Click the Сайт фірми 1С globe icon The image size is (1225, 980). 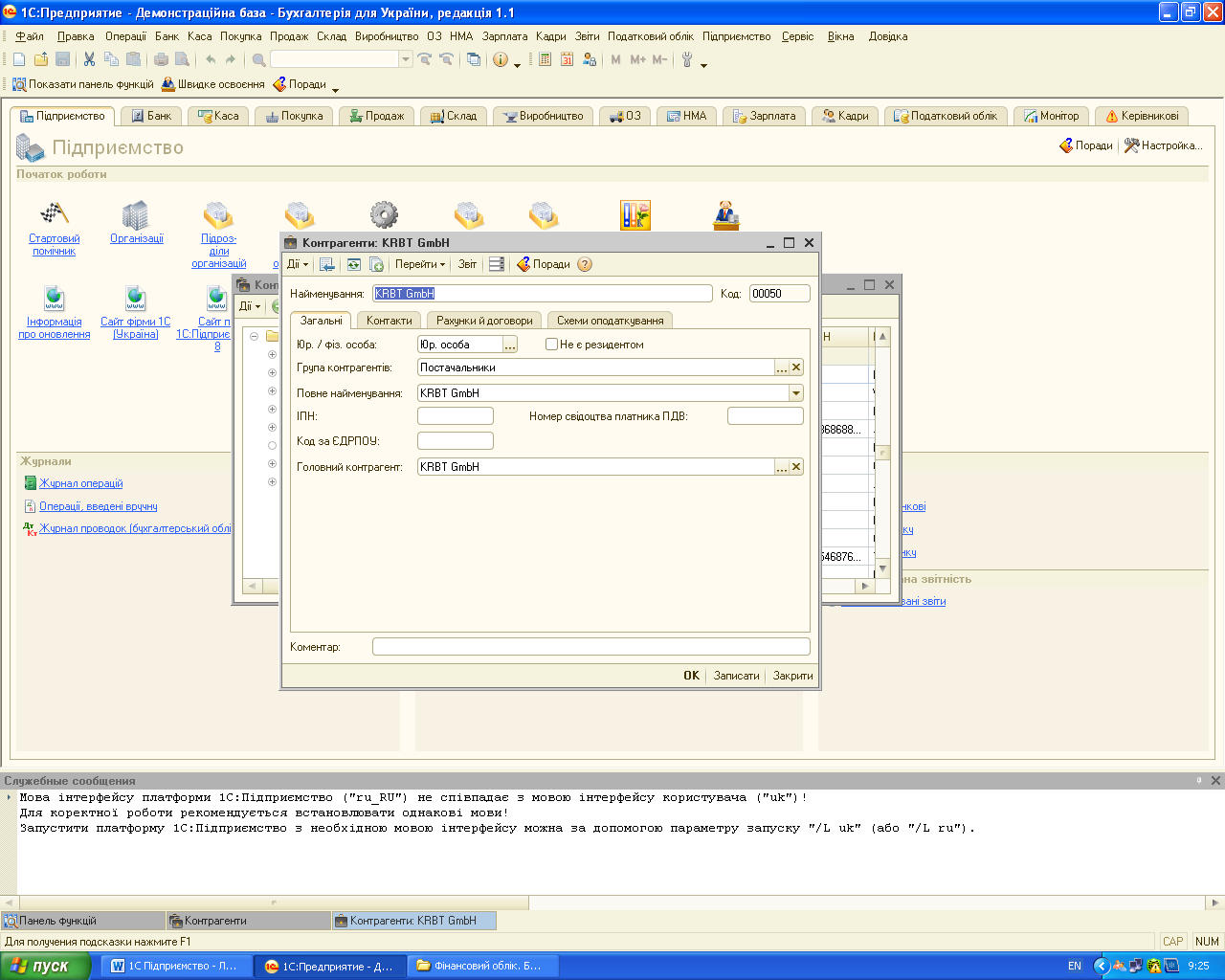coord(136,299)
